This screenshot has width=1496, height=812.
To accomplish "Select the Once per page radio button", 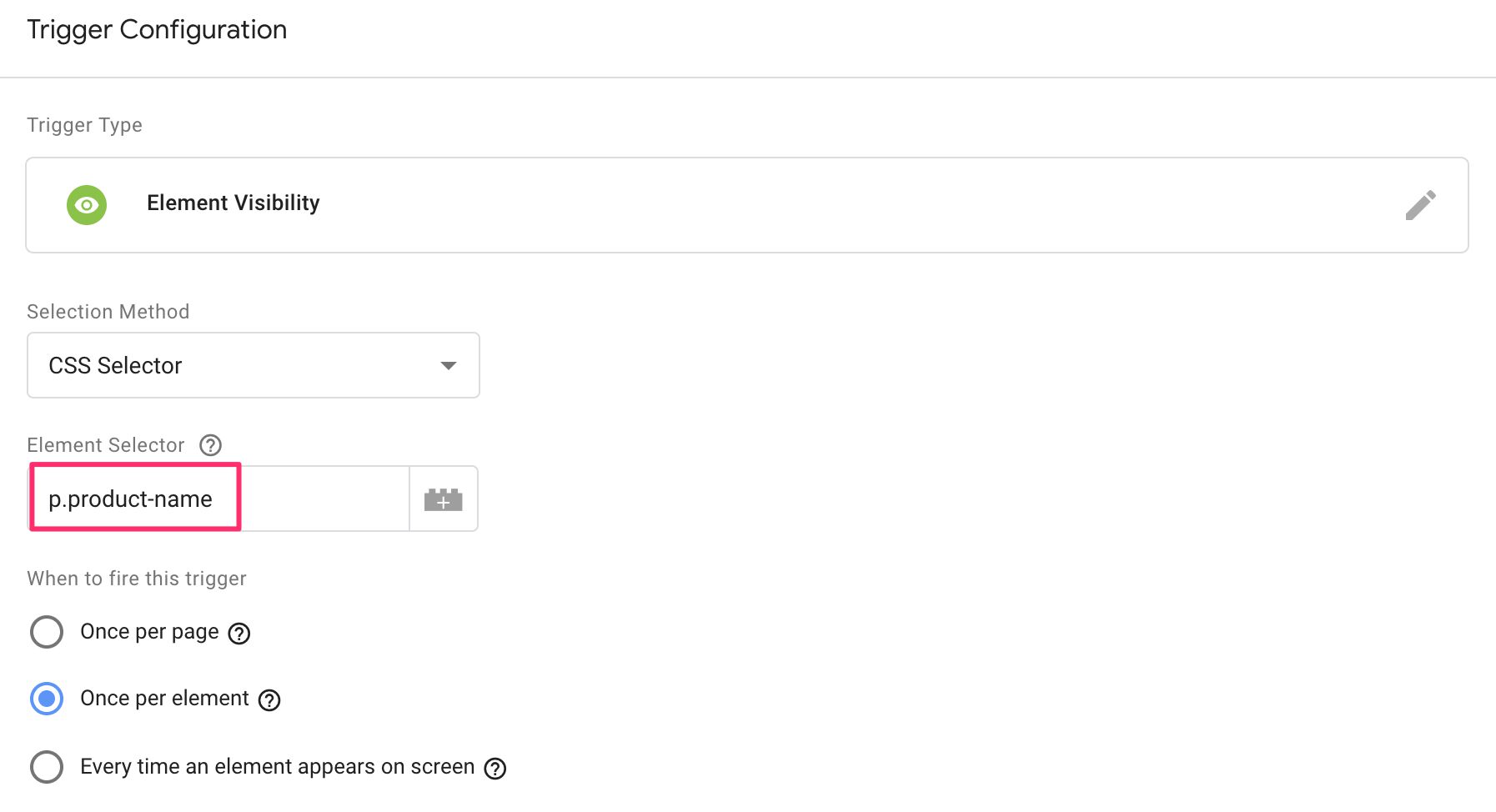I will pos(47,632).
